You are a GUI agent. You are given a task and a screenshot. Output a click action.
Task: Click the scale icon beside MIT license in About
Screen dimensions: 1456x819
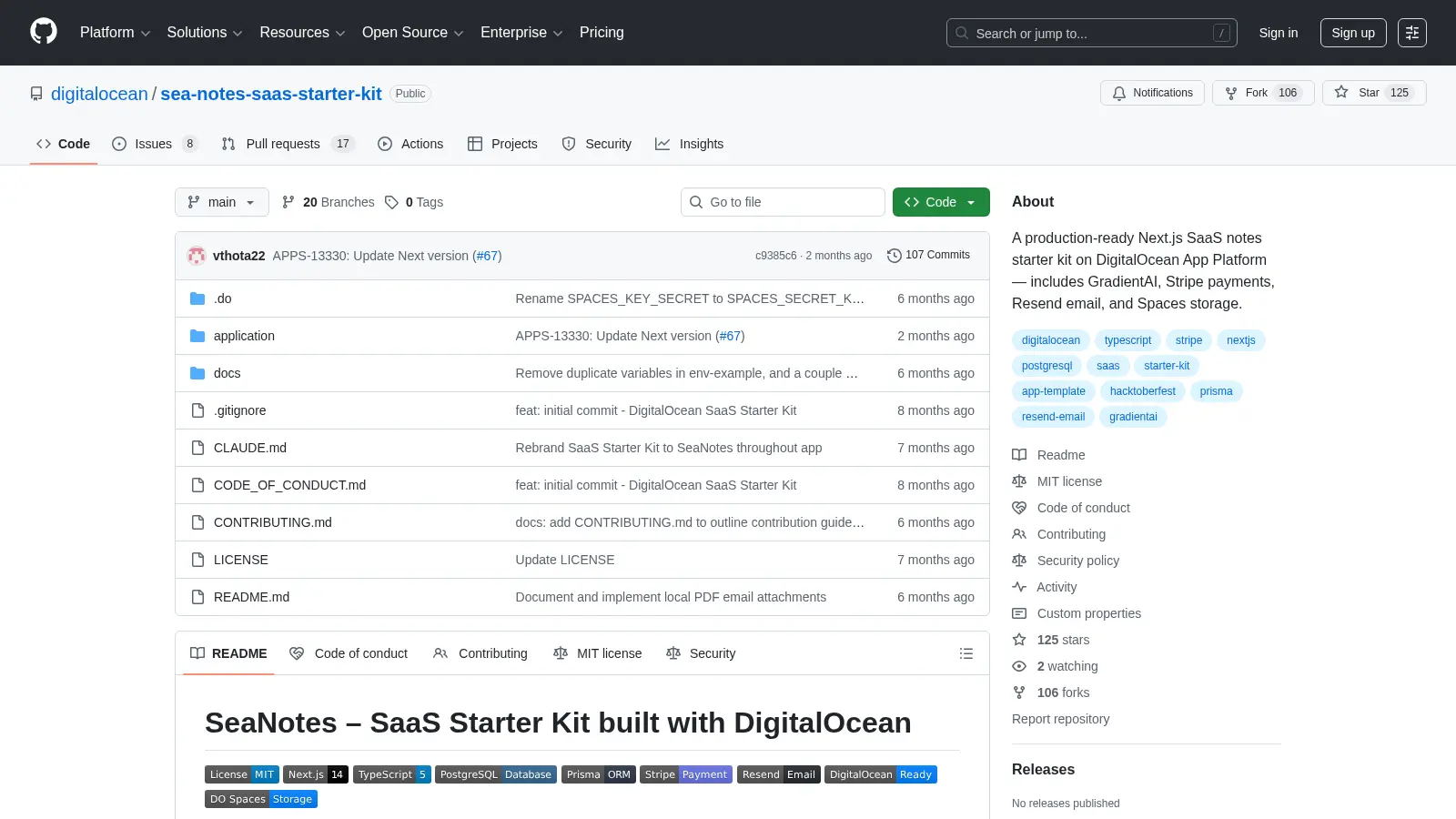[x=1019, y=481]
